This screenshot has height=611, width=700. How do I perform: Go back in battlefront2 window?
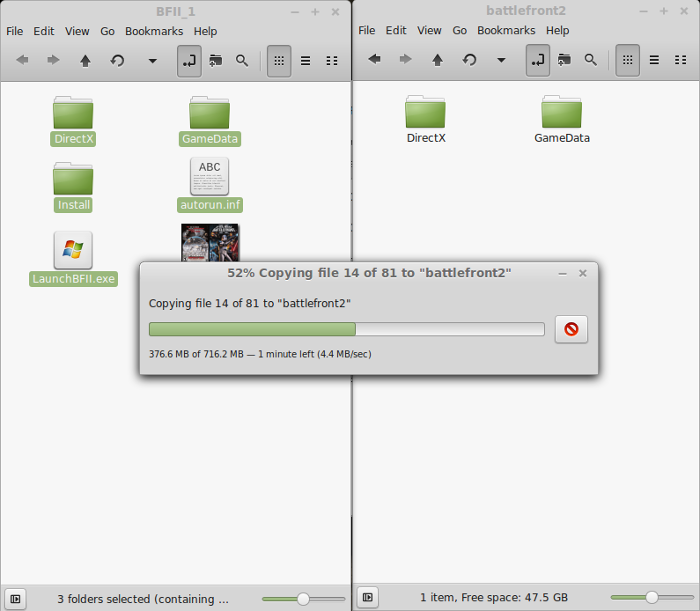pos(374,59)
